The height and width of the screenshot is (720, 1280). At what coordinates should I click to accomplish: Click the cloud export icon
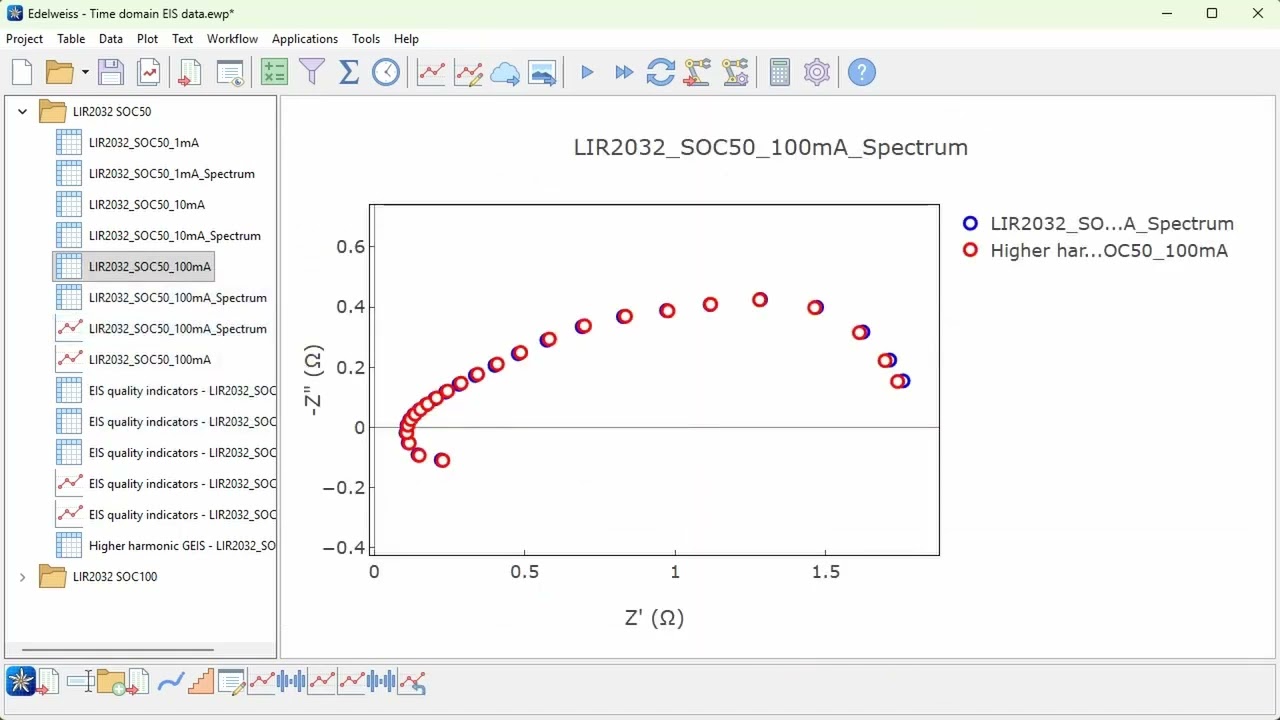[505, 72]
